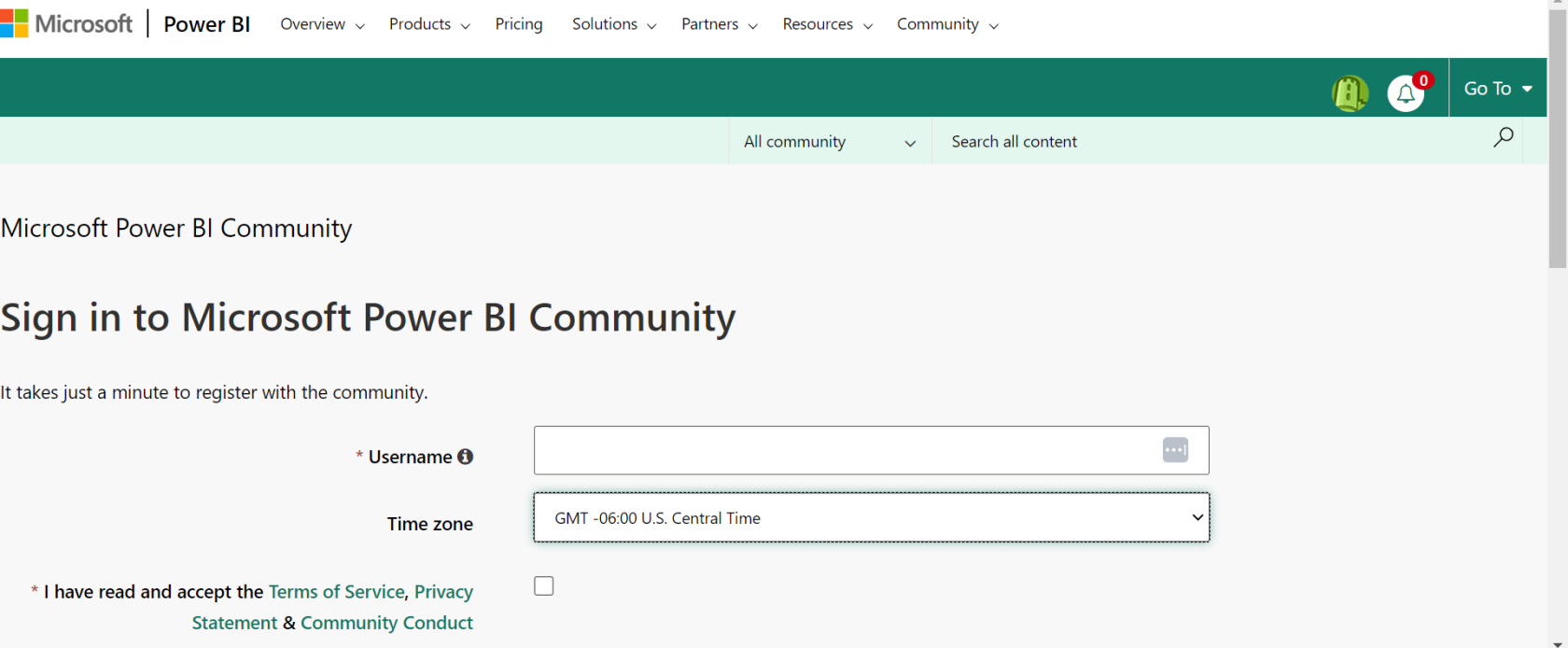The width and height of the screenshot is (1568, 648).
Task: Click the search magnifier icon
Action: click(x=1503, y=138)
